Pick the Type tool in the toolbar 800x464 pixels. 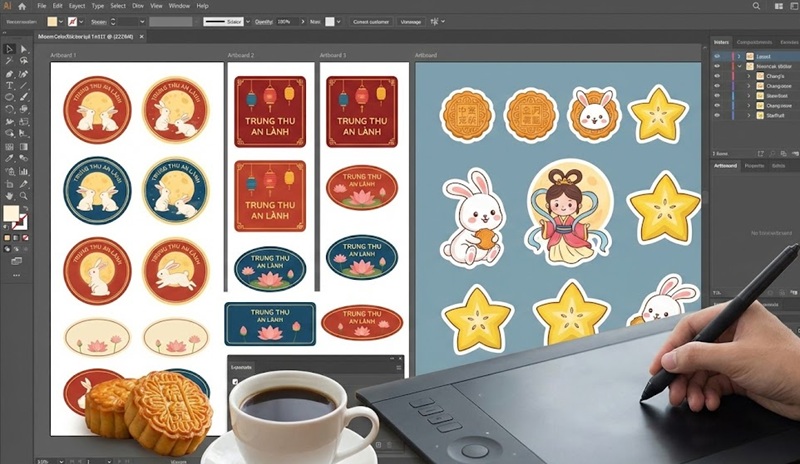click(9, 85)
